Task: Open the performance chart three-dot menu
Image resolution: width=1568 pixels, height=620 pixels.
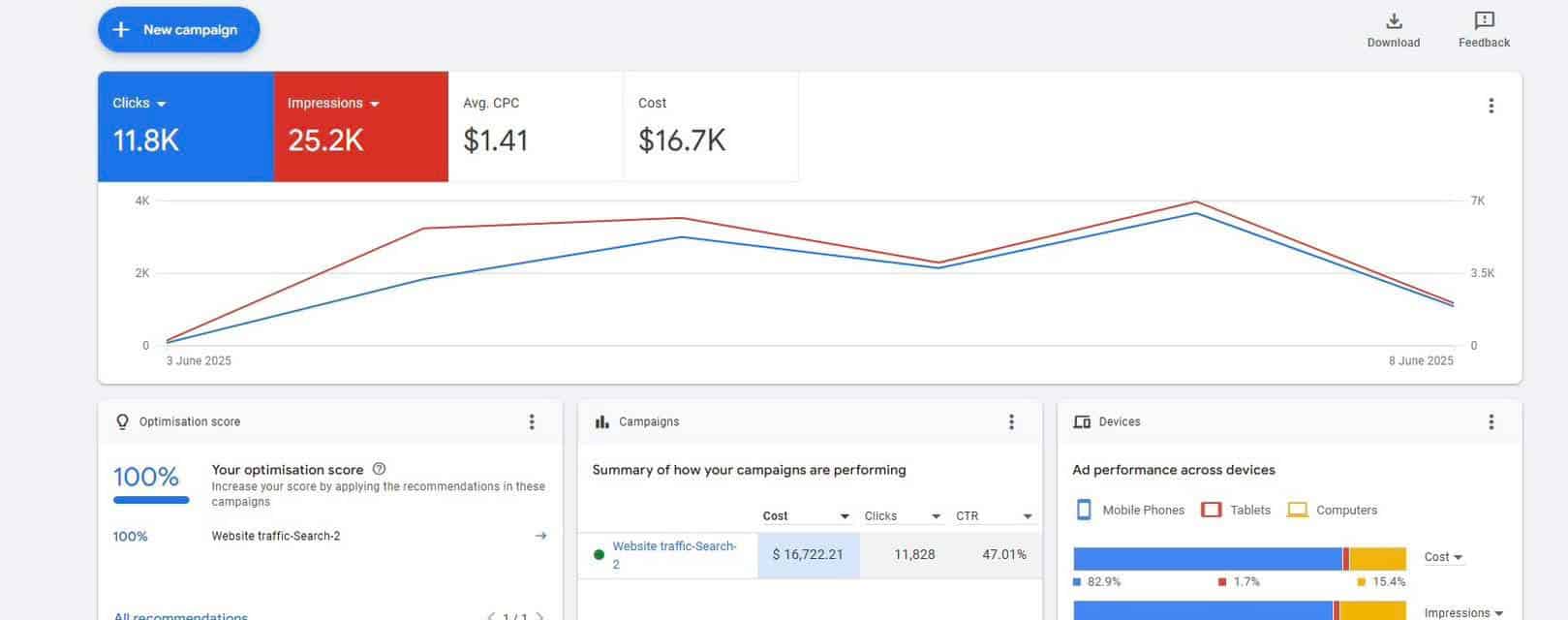Action: click(1491, 106)
